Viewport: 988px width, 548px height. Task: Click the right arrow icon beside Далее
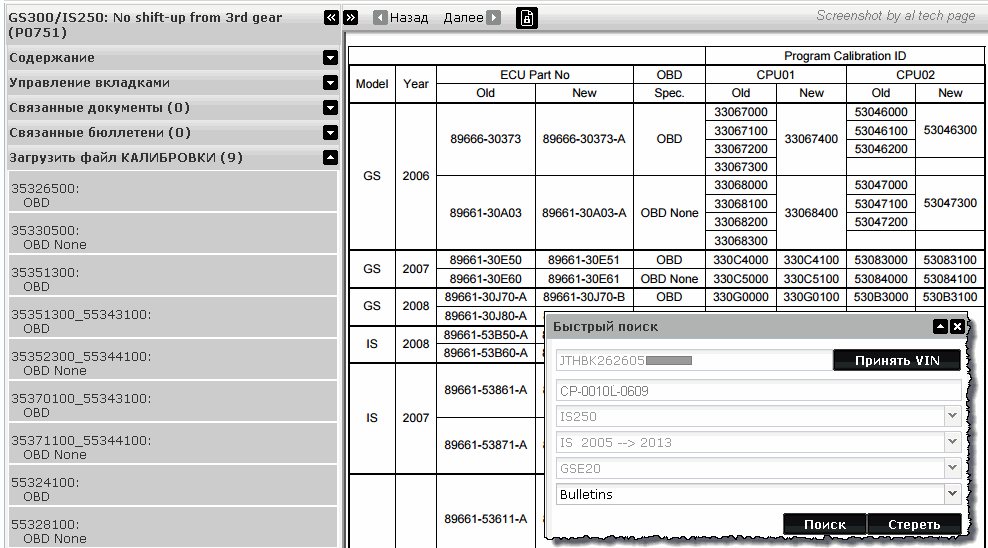click(x=493, y=18)
